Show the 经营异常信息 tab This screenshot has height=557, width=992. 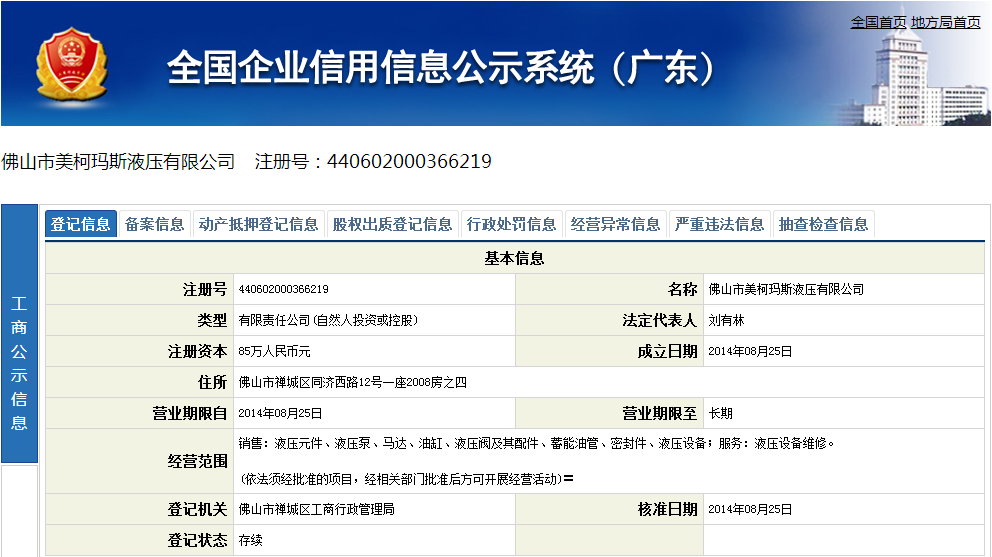click(616, 224)
